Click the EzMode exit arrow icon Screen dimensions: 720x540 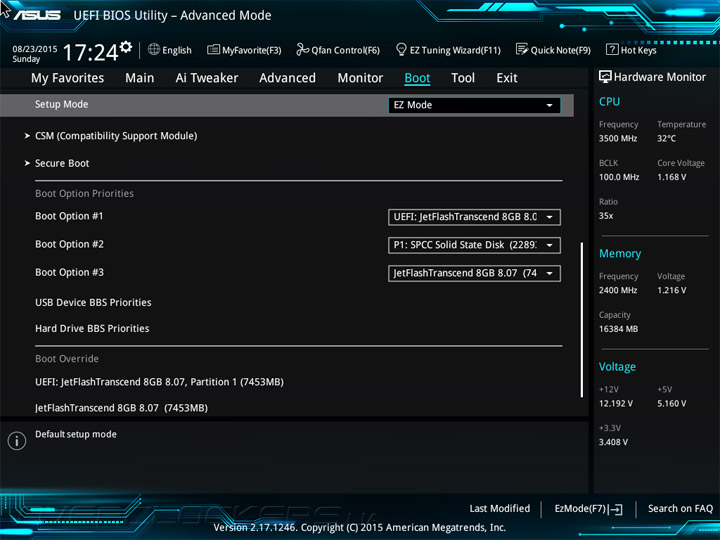click(x=616, y=509)
